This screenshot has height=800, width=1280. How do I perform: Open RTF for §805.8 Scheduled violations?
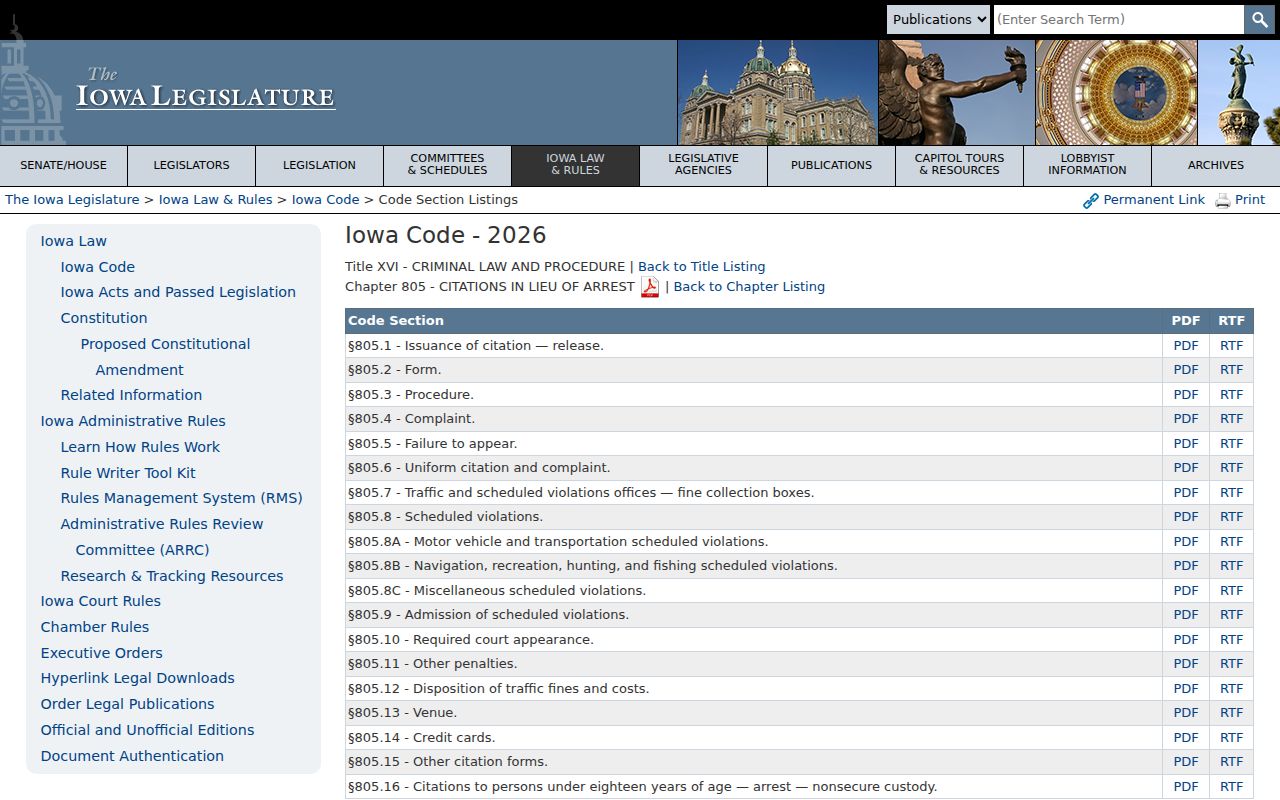point(1232,517)
